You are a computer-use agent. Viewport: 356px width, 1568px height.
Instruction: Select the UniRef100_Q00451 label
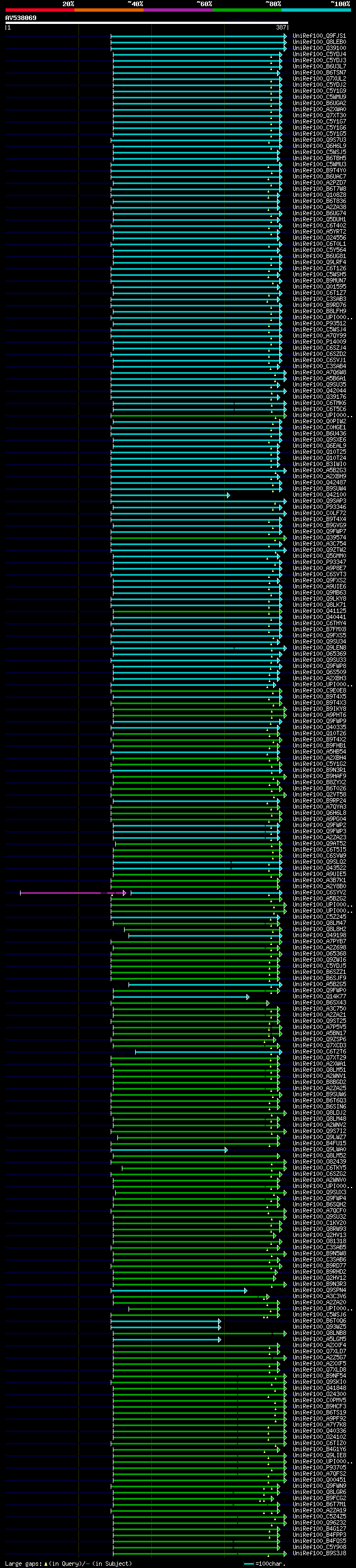click(x=319, y=1480)
